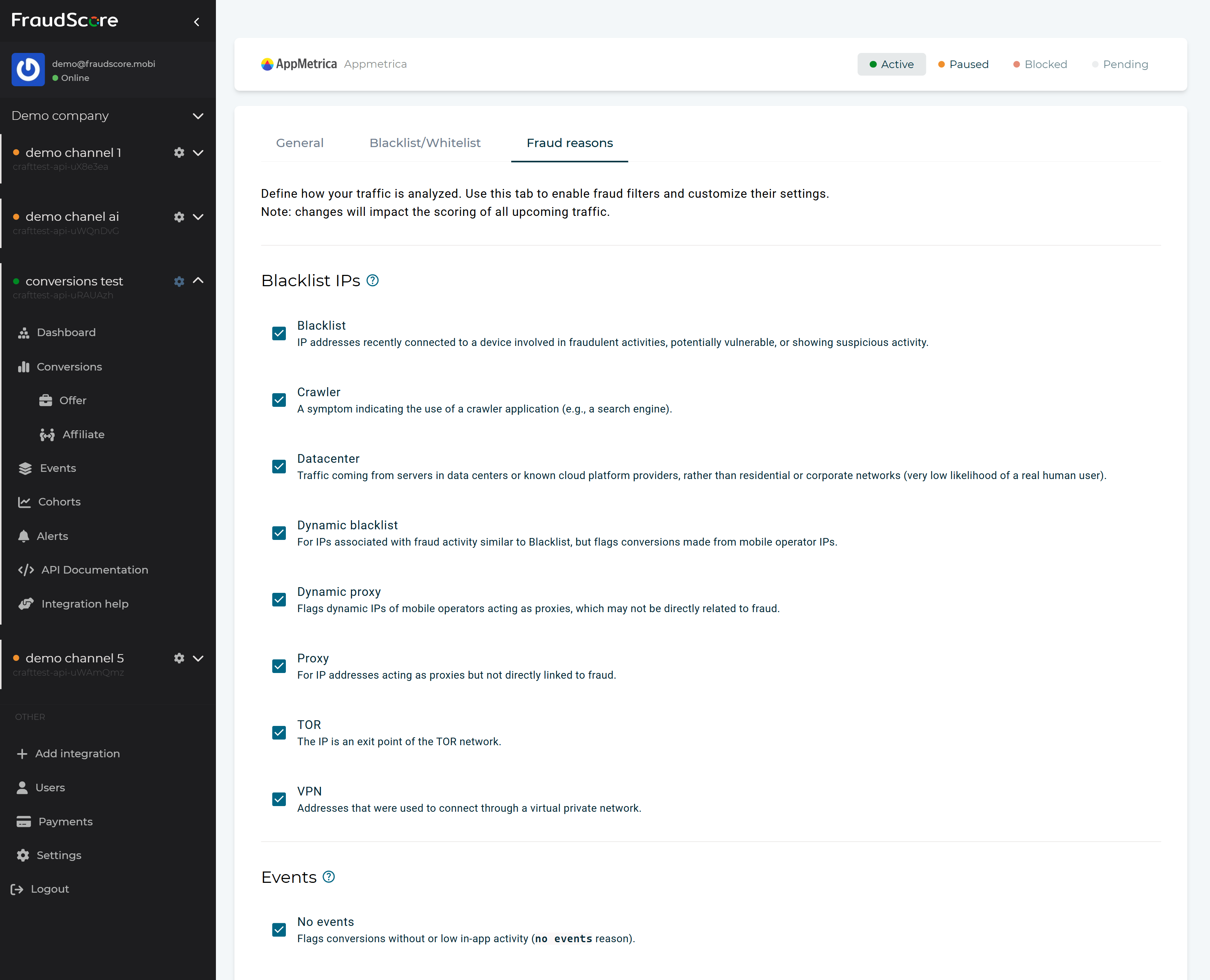Click Add integration in sidebar

[x=78, y=754]
